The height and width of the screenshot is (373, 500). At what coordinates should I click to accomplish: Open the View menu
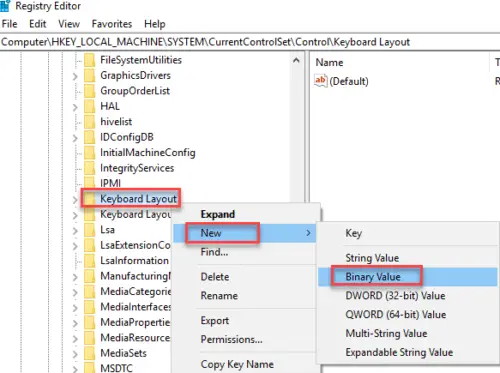69,24
